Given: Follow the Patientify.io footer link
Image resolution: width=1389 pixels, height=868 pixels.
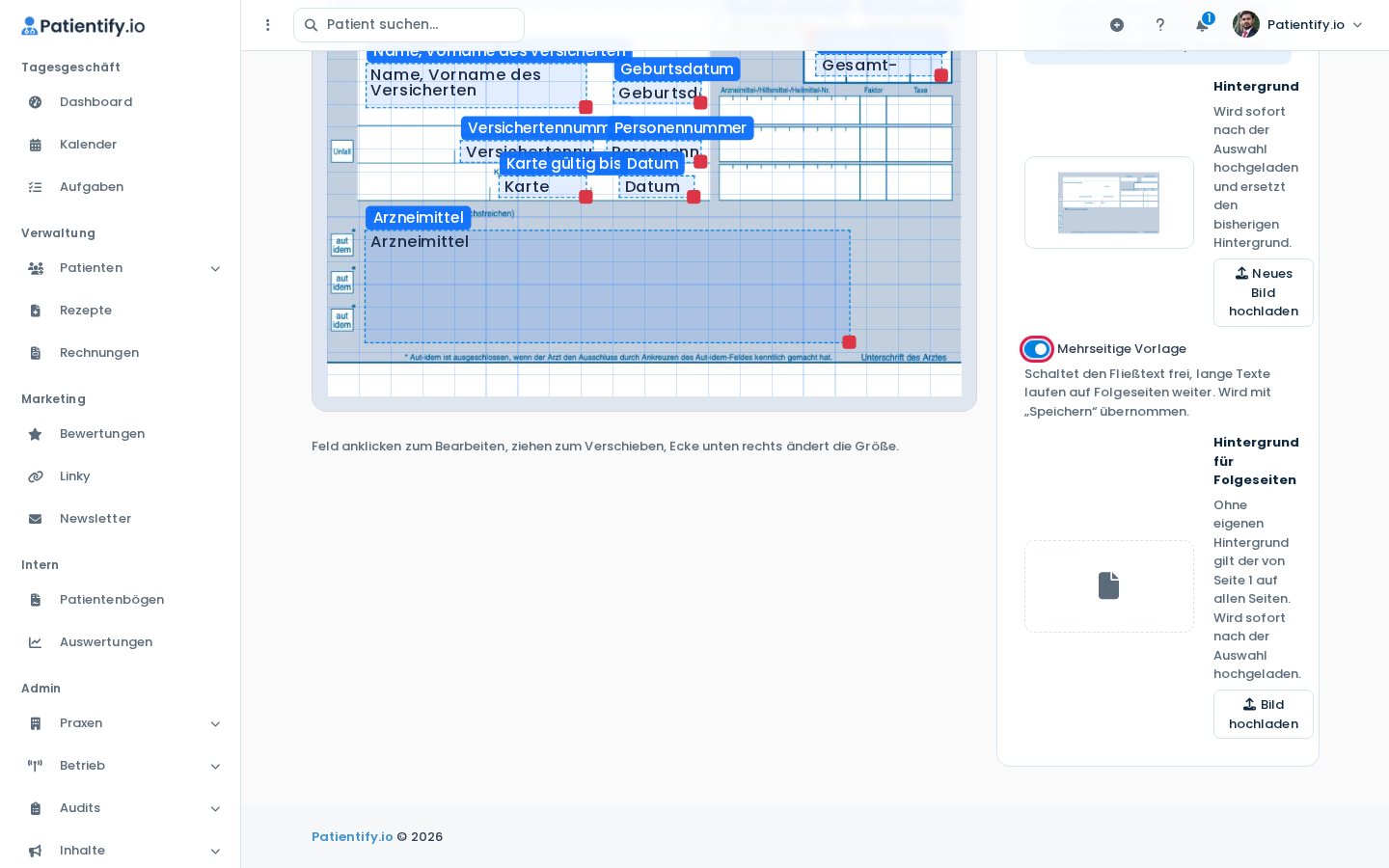Looking at the screenshot, I should 352,837.
